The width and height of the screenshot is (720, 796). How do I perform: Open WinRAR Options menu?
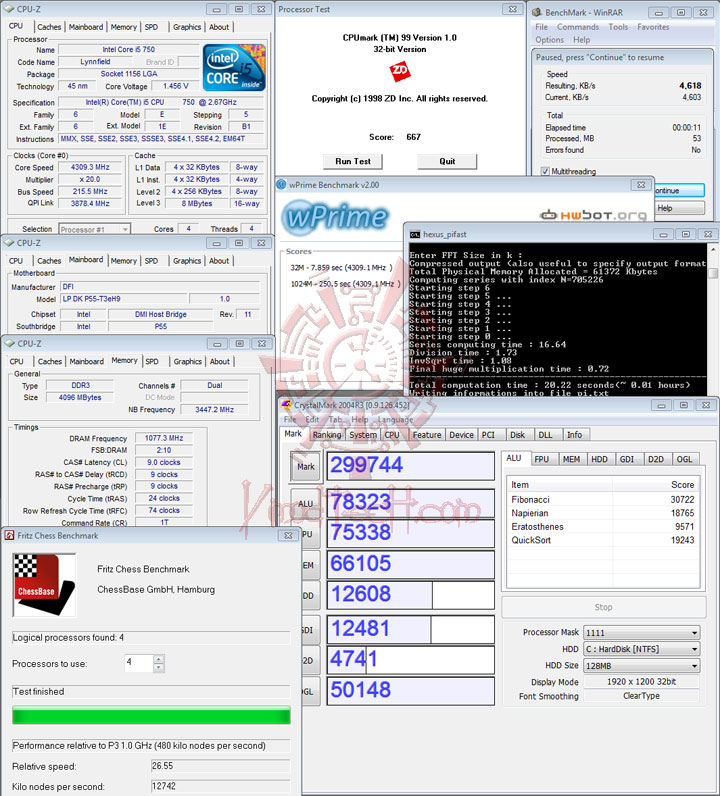click(x=549, y=40)
